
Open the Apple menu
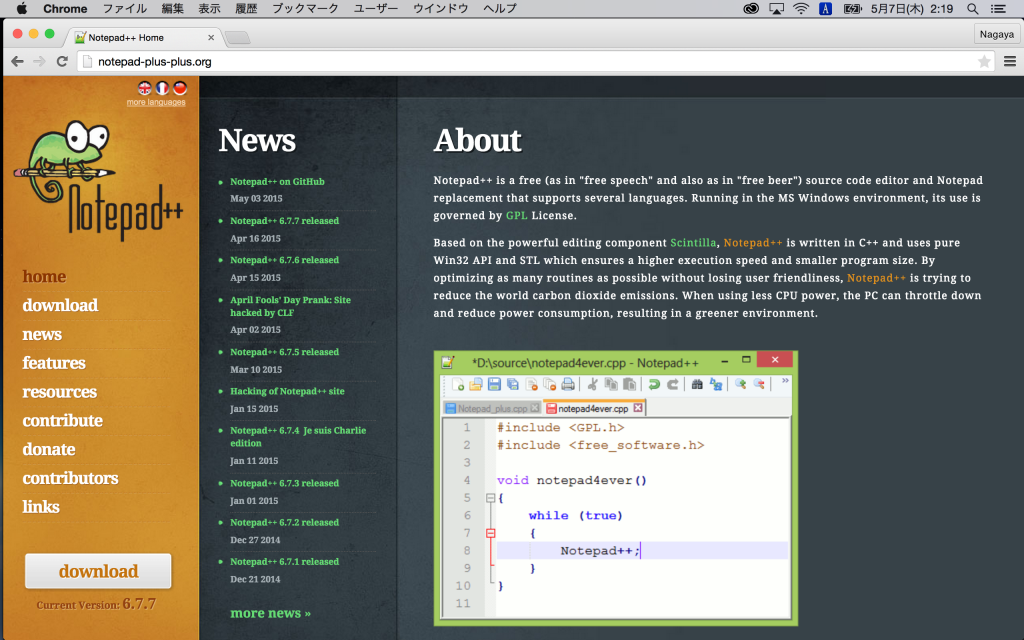22,8
